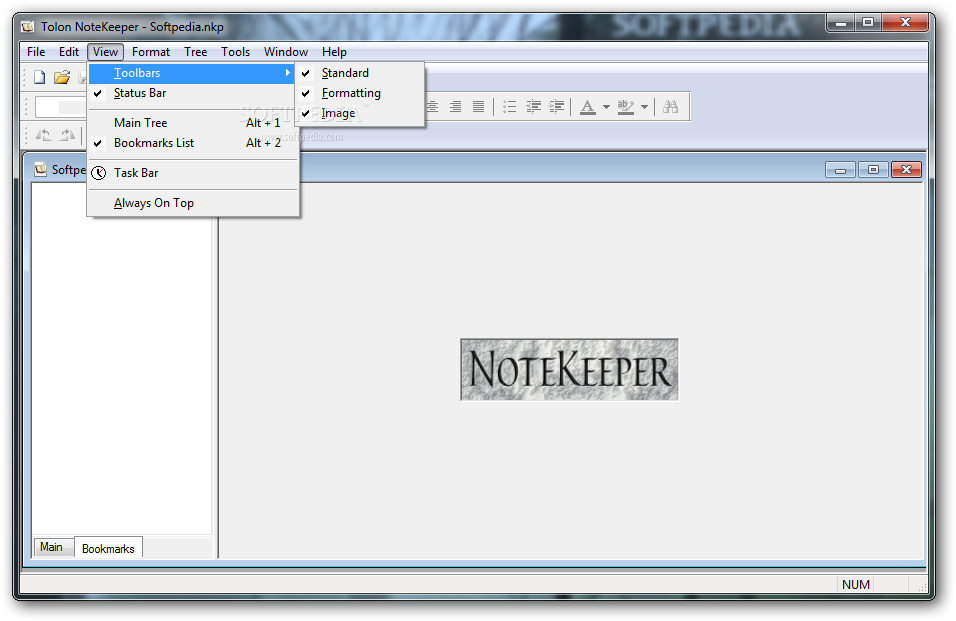Increase the paragraph indent
The width and height of the screenshot is (956, 621).
coord(557,107)
